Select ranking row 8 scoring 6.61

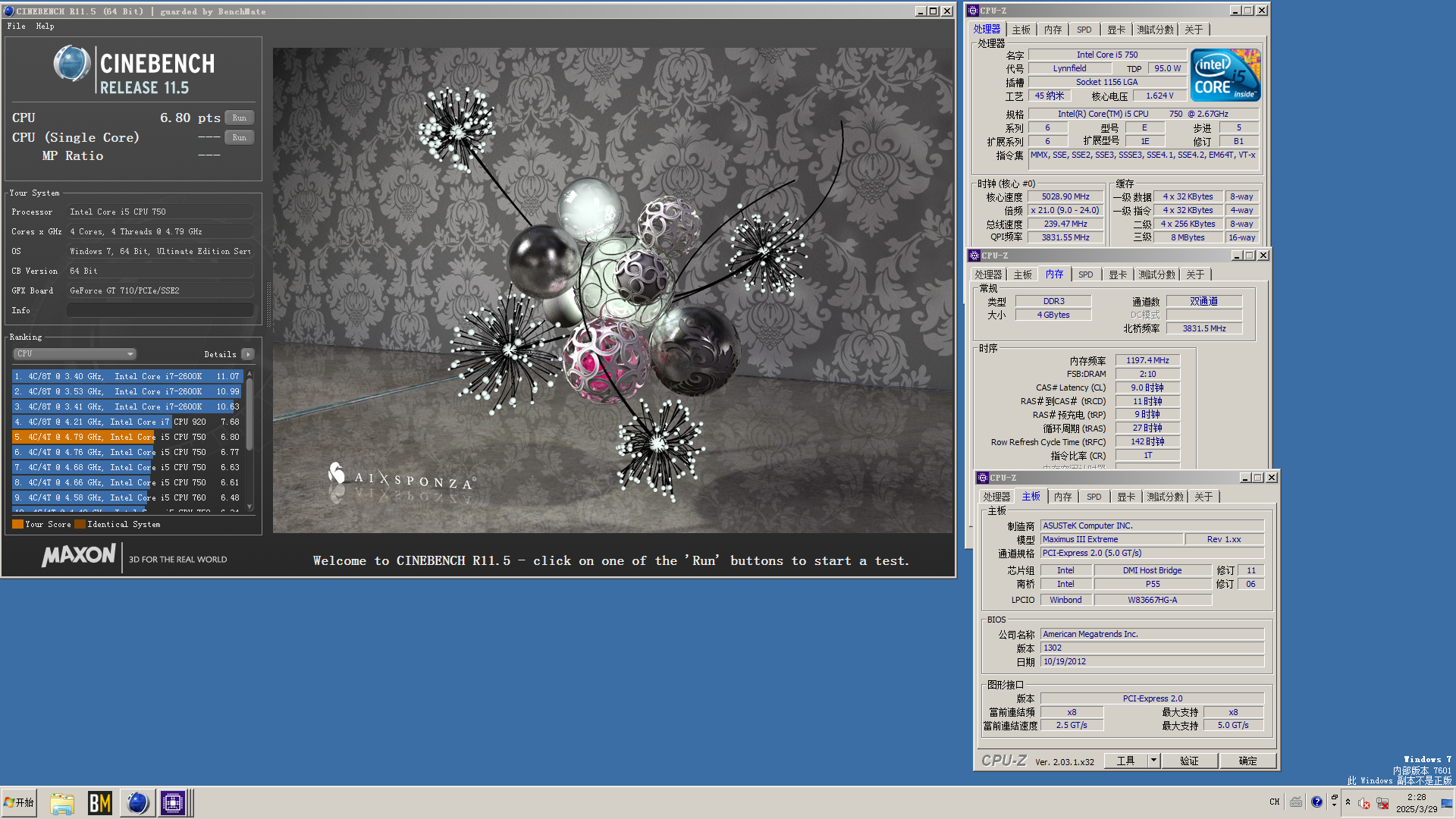127,482
